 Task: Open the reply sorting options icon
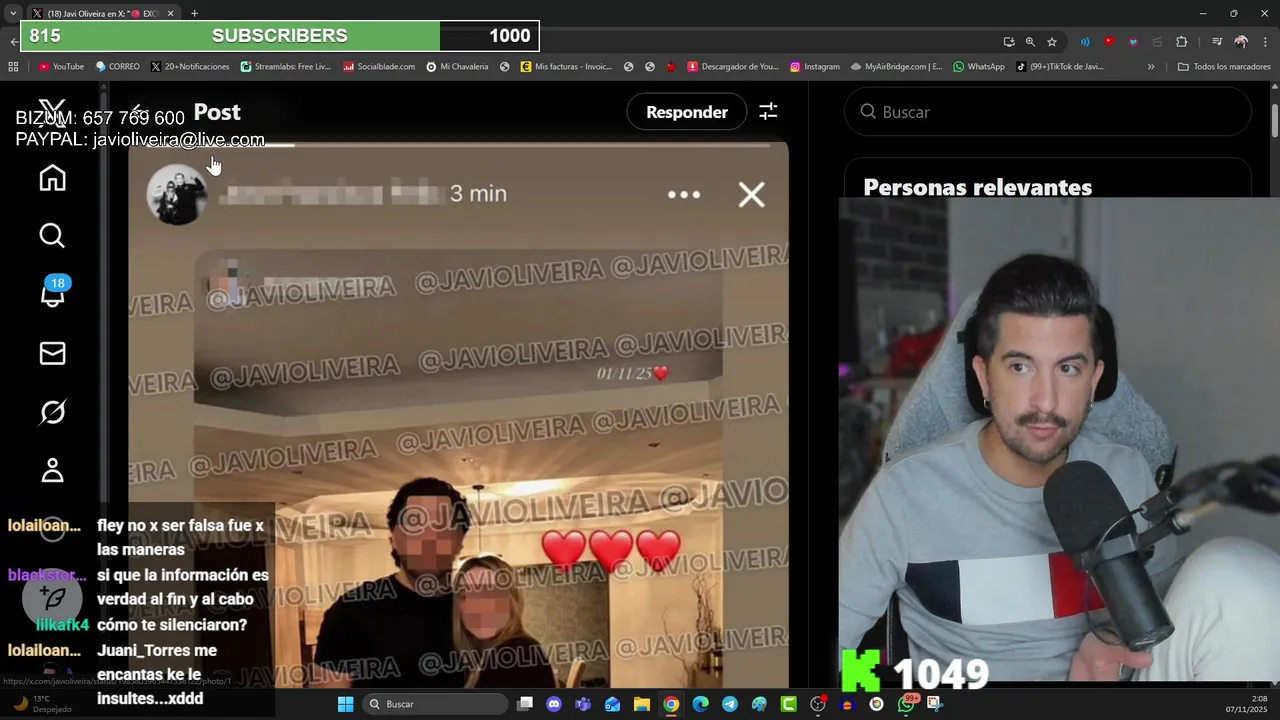tap(768, 112)
